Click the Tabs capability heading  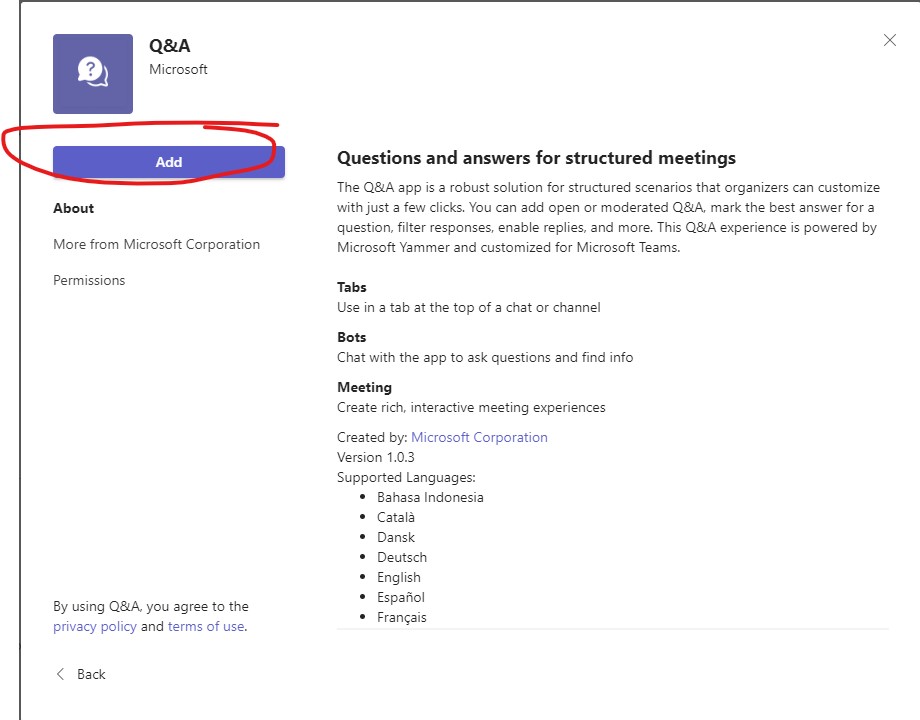352,287
